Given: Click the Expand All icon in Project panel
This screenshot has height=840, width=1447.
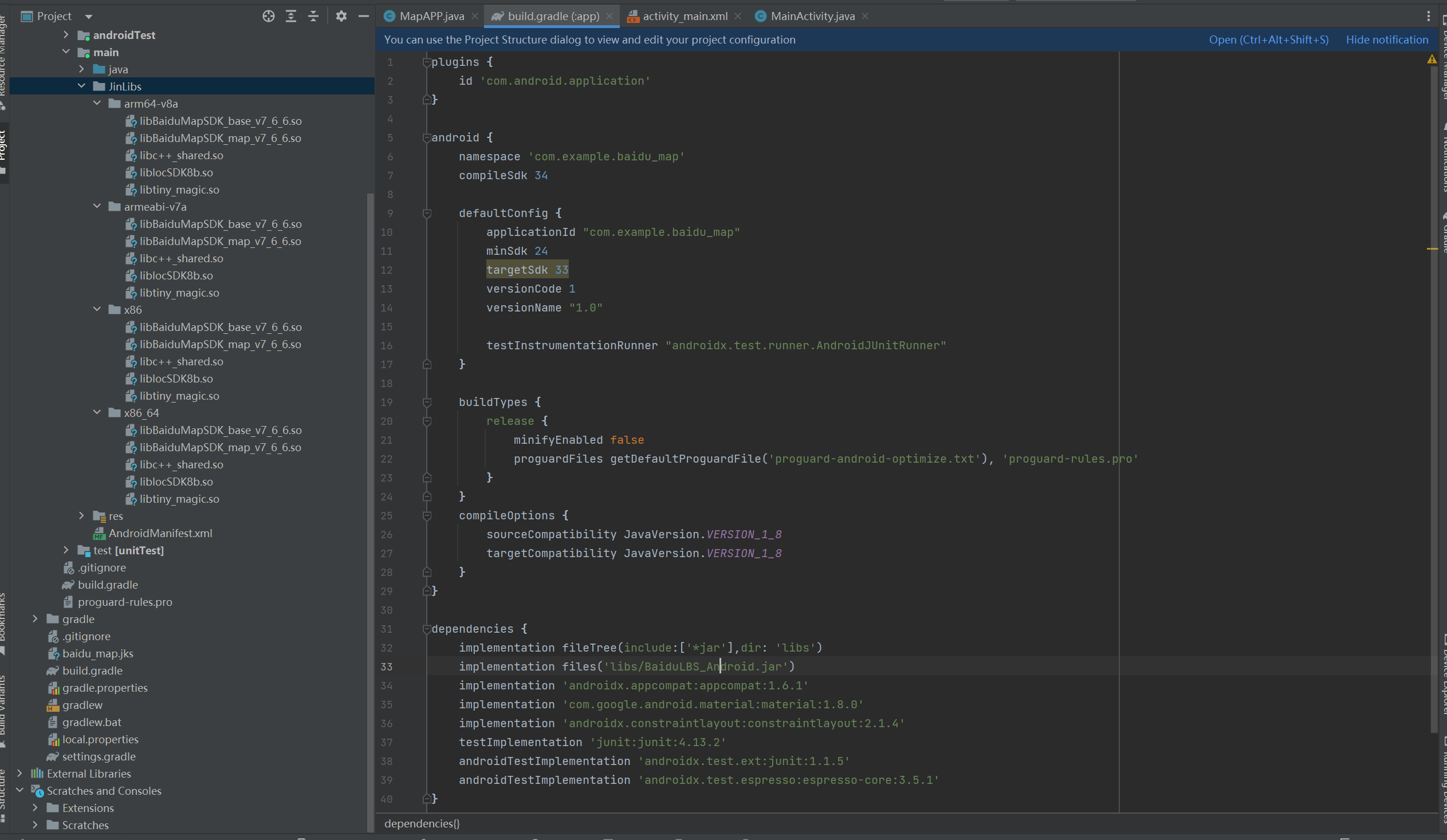Looking at the screenshot, I should pos(291,16).
